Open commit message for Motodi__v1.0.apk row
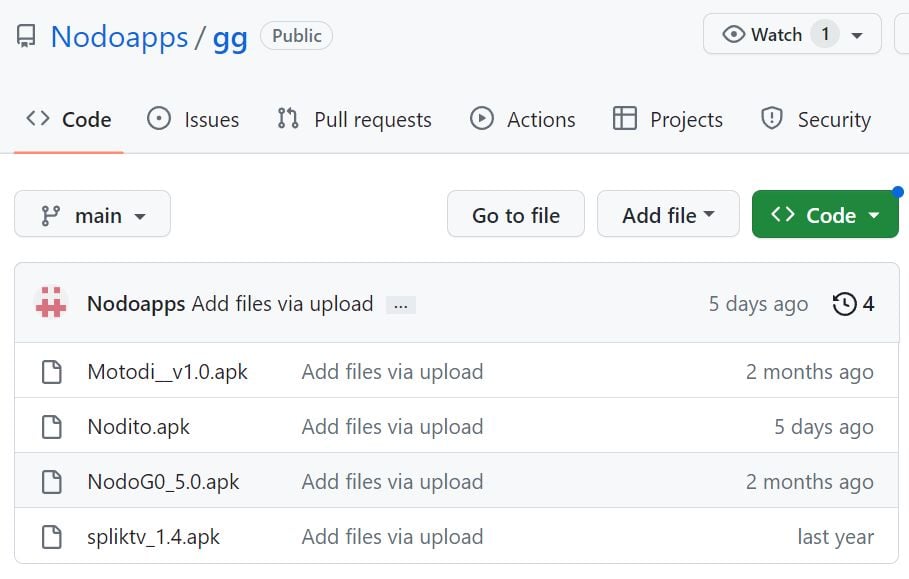The image size is (909, 579). [392, 372]
